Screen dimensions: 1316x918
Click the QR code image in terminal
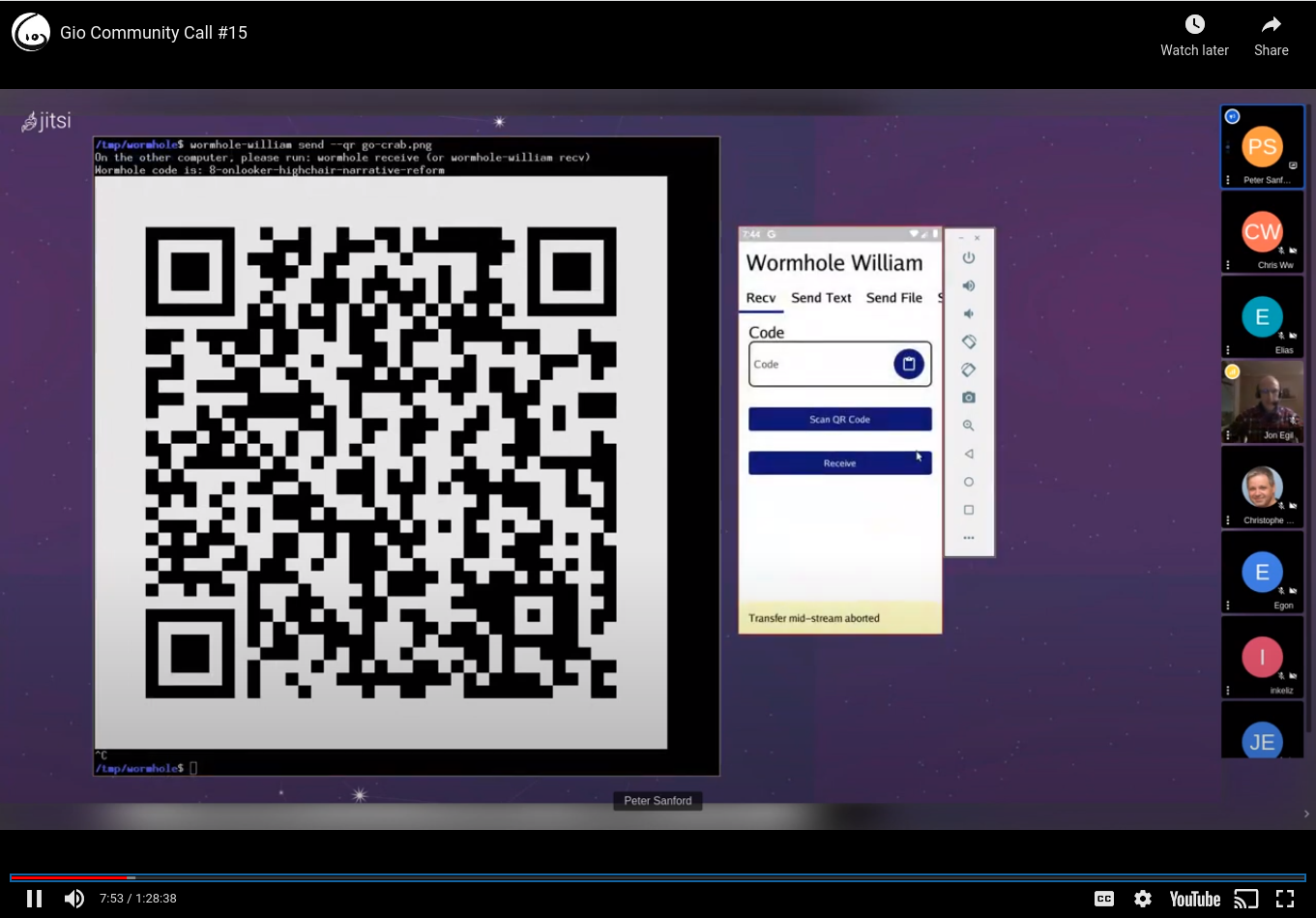click(381, 462)
